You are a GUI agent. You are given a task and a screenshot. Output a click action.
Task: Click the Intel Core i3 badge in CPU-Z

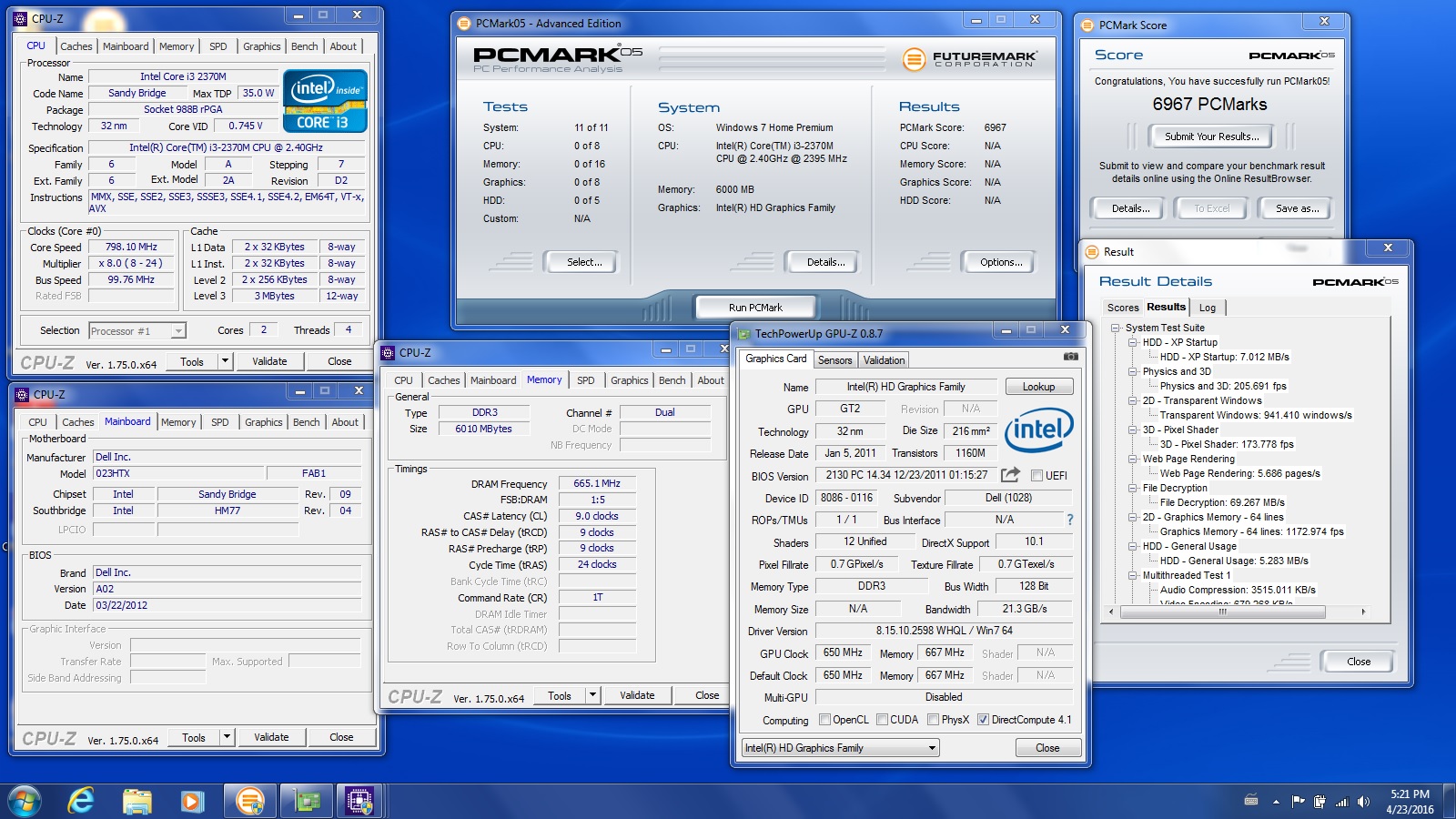pyautogui.click(x=325, y=101)
